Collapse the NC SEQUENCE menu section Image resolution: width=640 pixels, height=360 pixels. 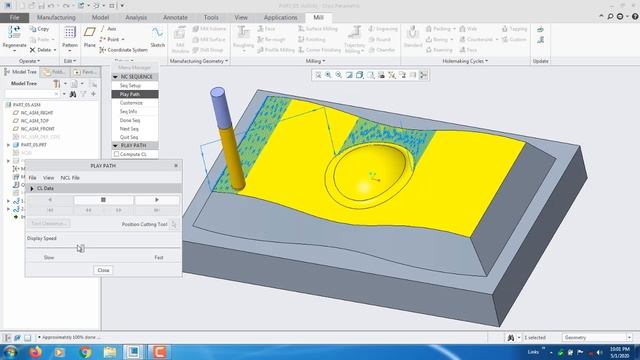click(x=116, y=77)
